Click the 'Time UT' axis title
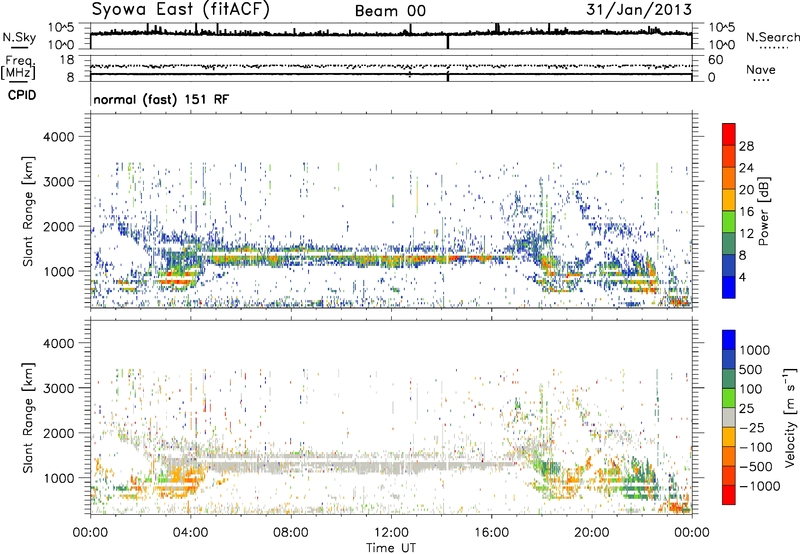This screenshot has height=554, width=800. 391,548
